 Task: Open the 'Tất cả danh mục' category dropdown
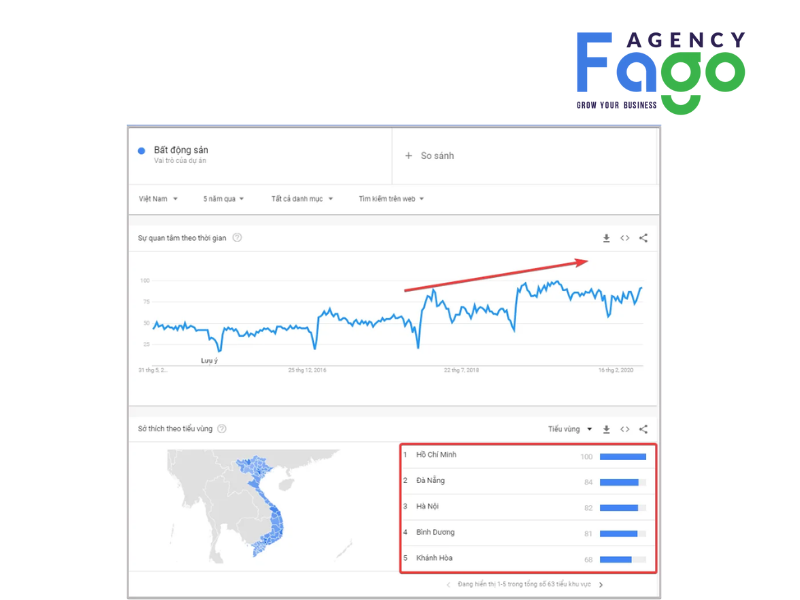(302, 199)
